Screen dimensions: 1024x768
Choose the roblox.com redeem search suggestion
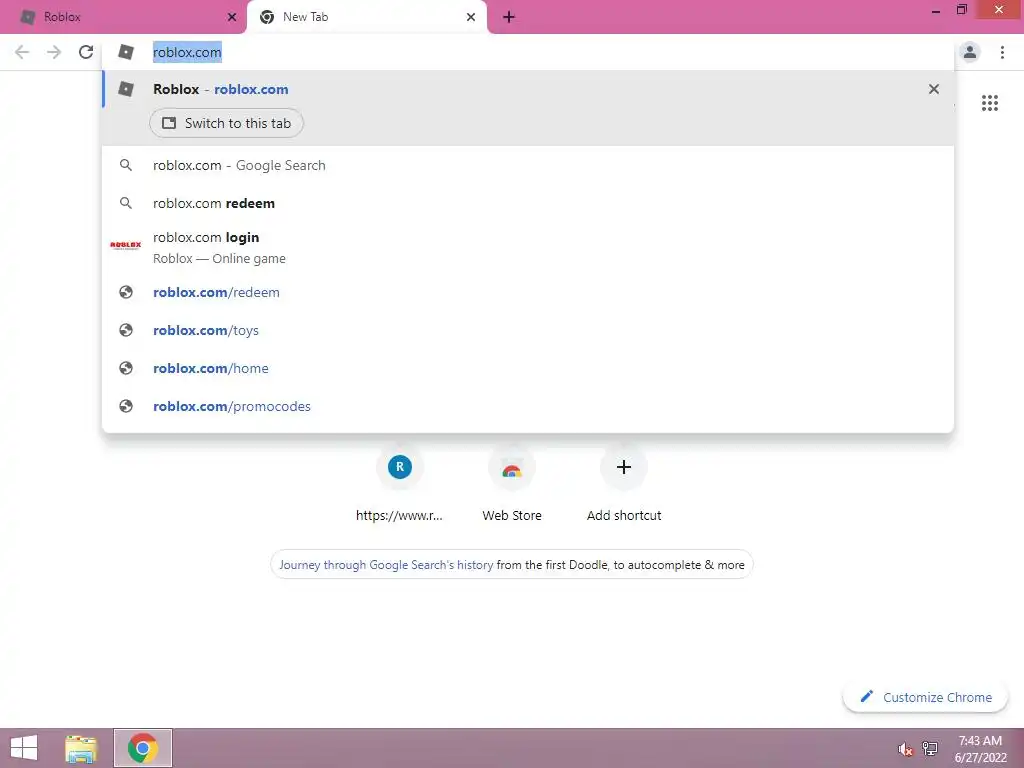[x=528, y=203]
